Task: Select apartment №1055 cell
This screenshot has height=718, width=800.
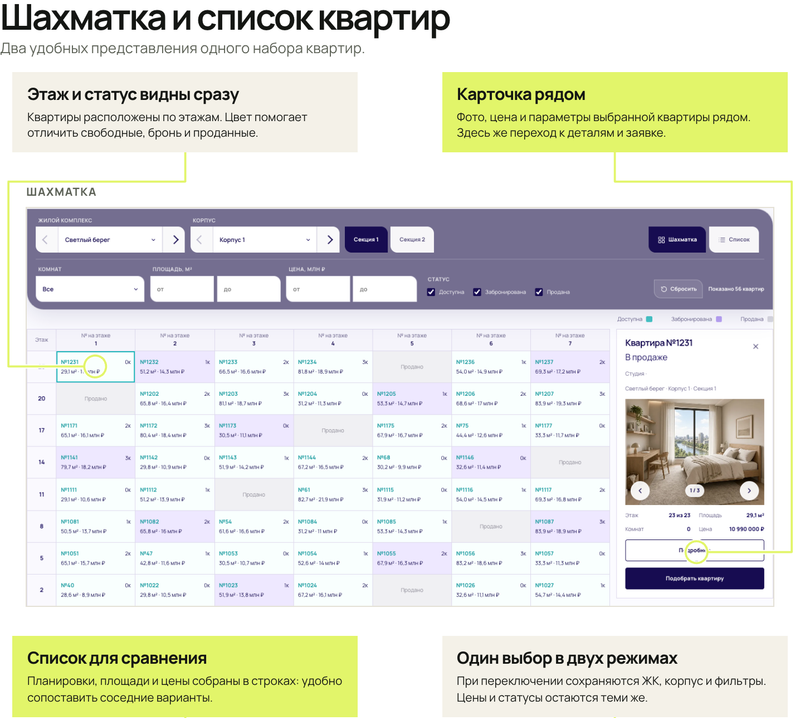Action: 412,558
